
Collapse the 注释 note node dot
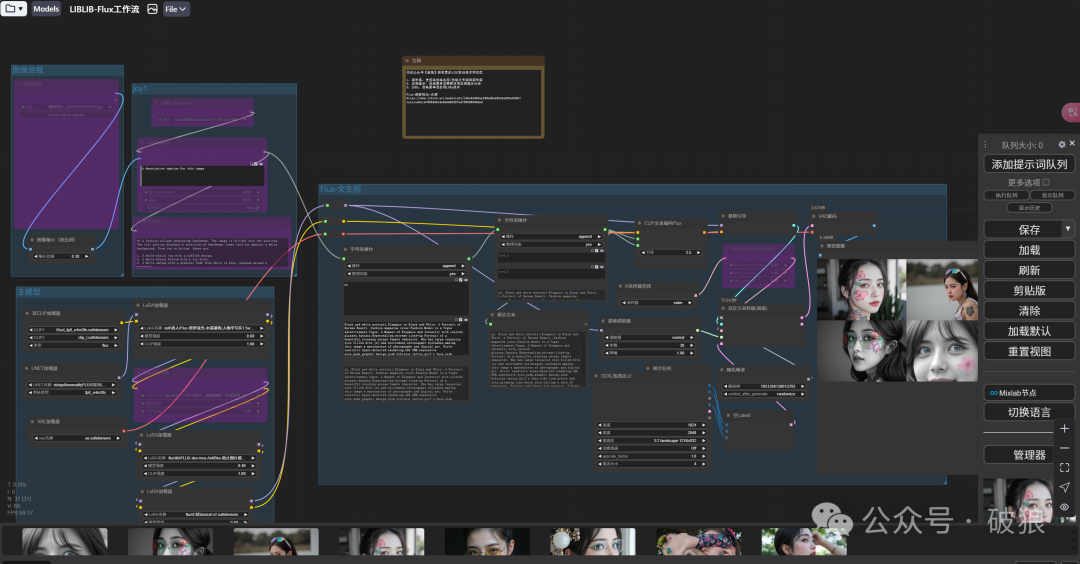point(408,61)
